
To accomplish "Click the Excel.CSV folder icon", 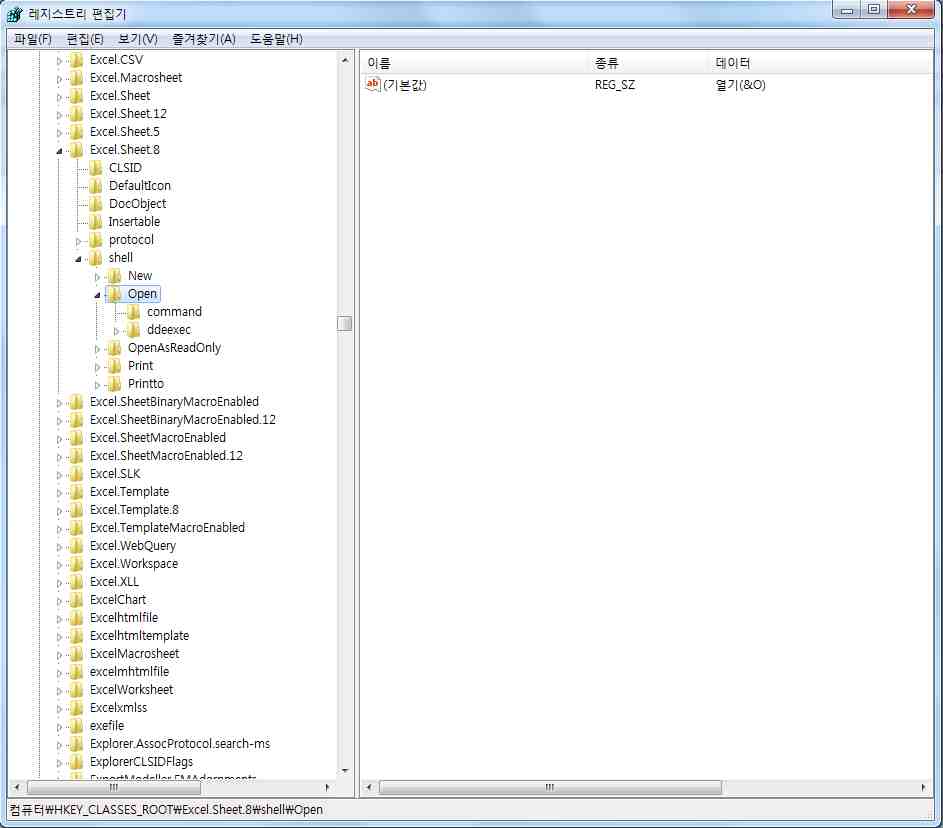I will (76, 60).
